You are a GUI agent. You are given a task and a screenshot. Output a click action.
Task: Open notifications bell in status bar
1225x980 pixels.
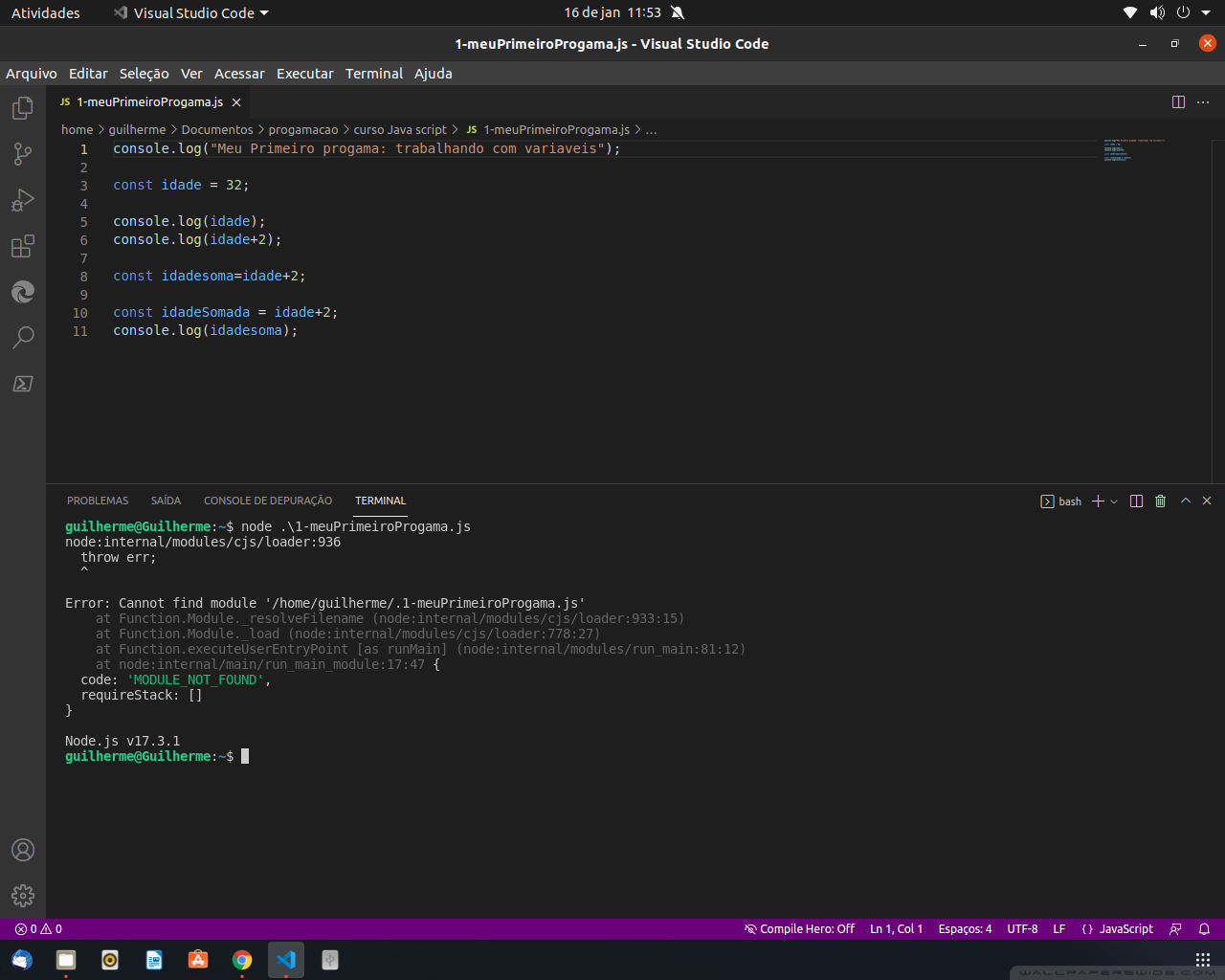coord(1205,929)
